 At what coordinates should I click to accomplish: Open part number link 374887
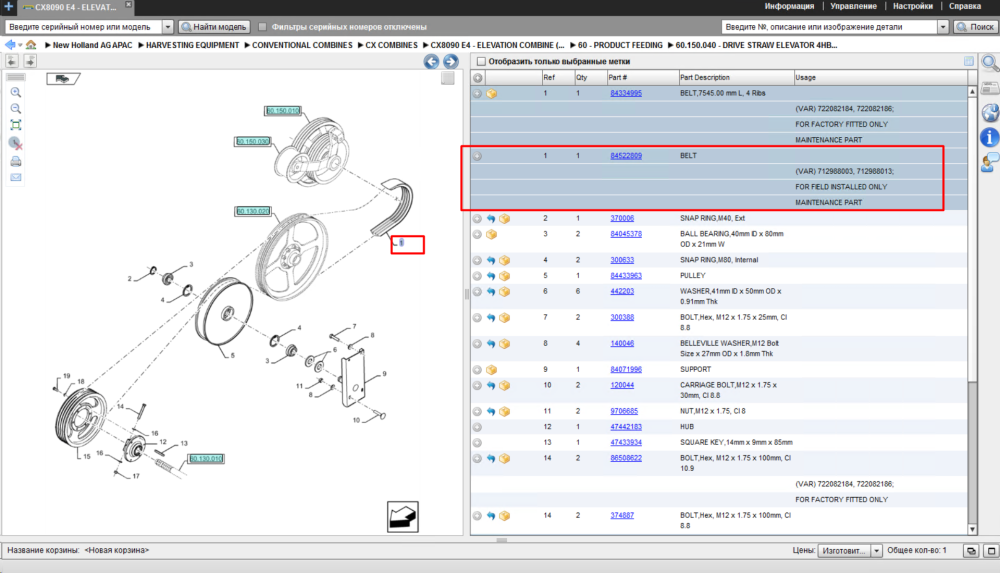coord(622,516)
